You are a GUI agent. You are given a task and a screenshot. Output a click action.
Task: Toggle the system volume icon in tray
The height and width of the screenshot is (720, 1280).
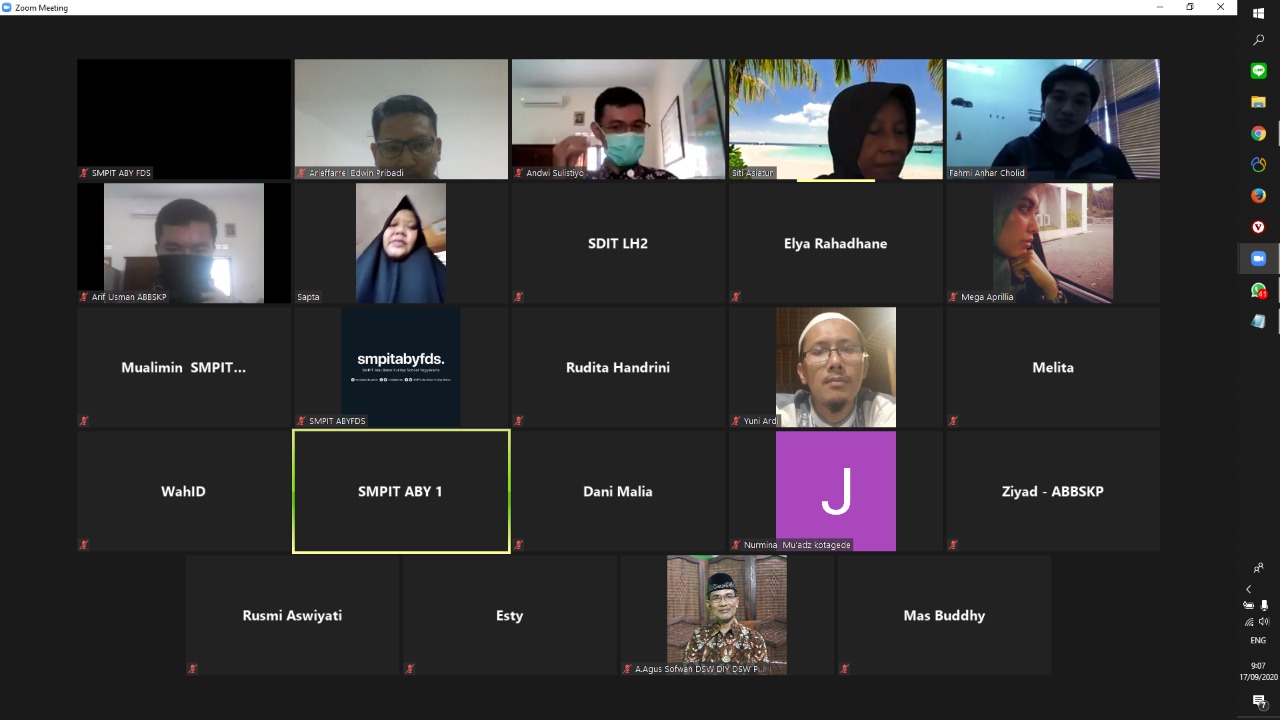tap(1264, 622)
